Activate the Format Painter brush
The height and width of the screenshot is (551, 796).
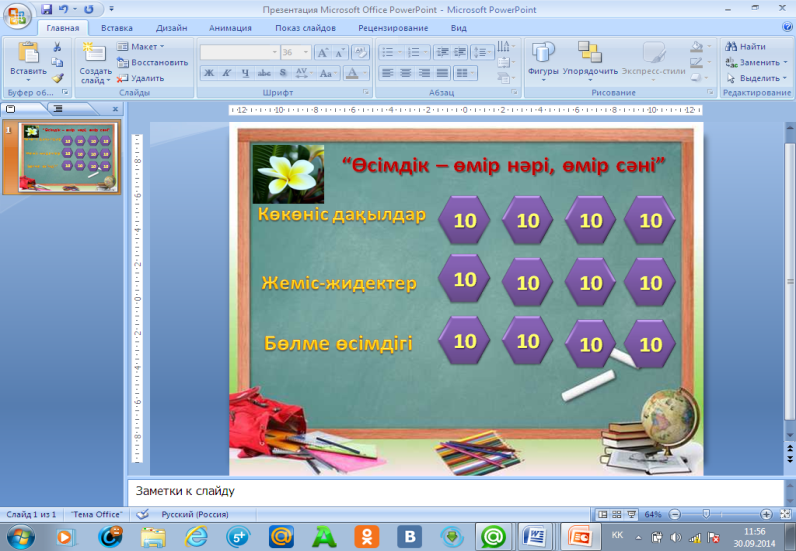pyautogui.click(x=57, y=78)
